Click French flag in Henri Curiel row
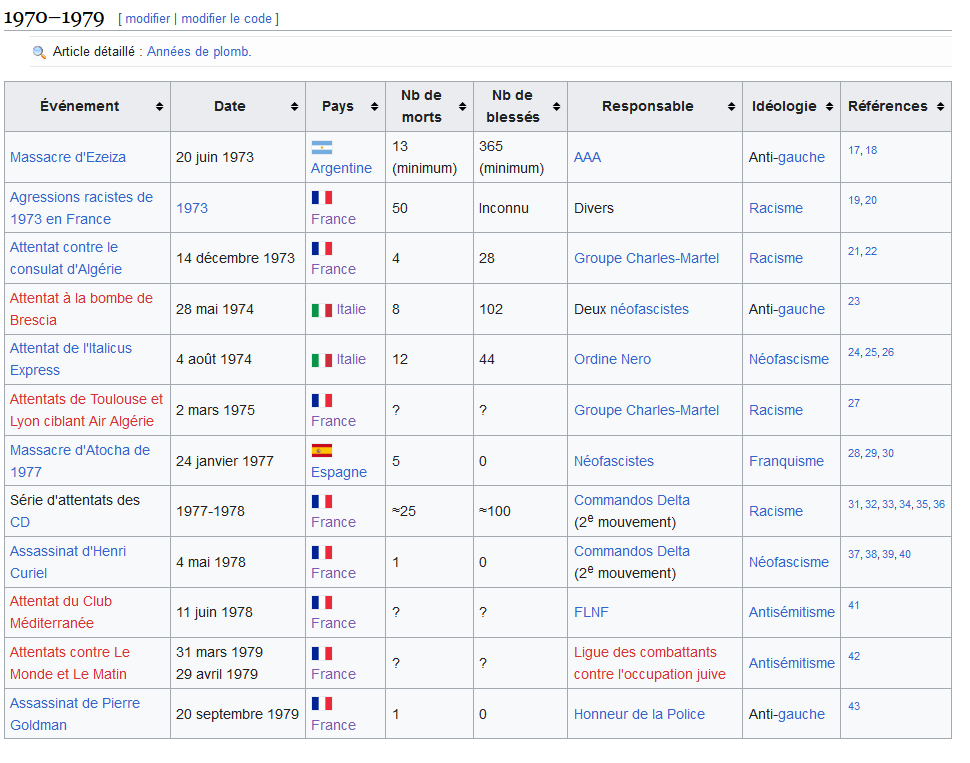 321,552
